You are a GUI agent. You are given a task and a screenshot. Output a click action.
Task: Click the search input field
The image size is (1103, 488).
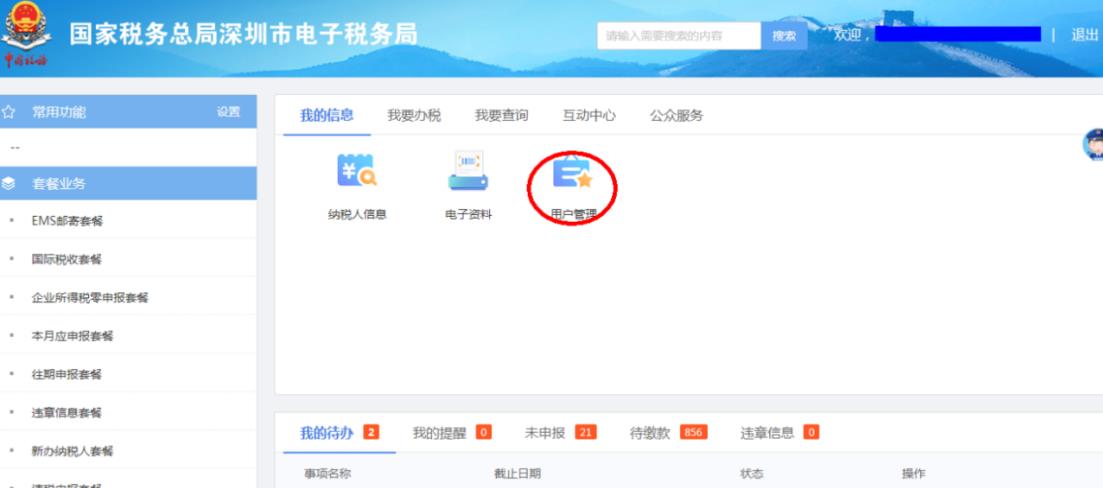click(679, 36)
